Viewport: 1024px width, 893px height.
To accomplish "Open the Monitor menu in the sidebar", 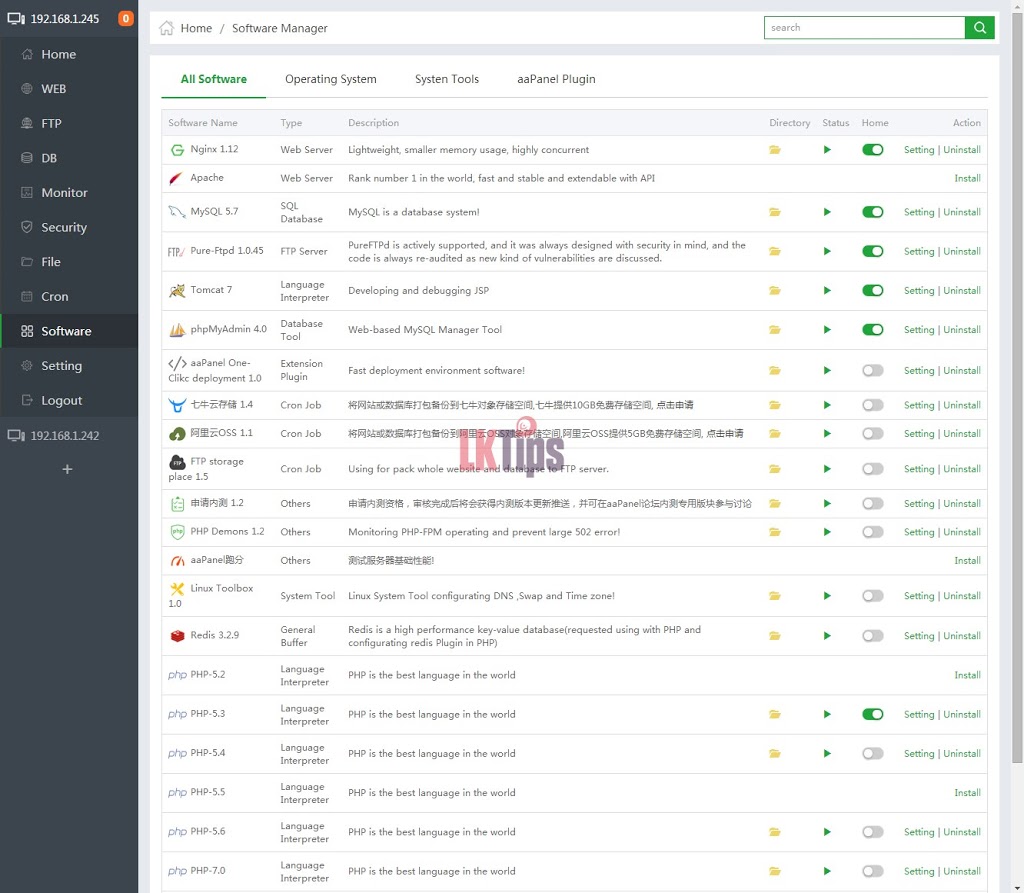I will (x=69, y=193).
